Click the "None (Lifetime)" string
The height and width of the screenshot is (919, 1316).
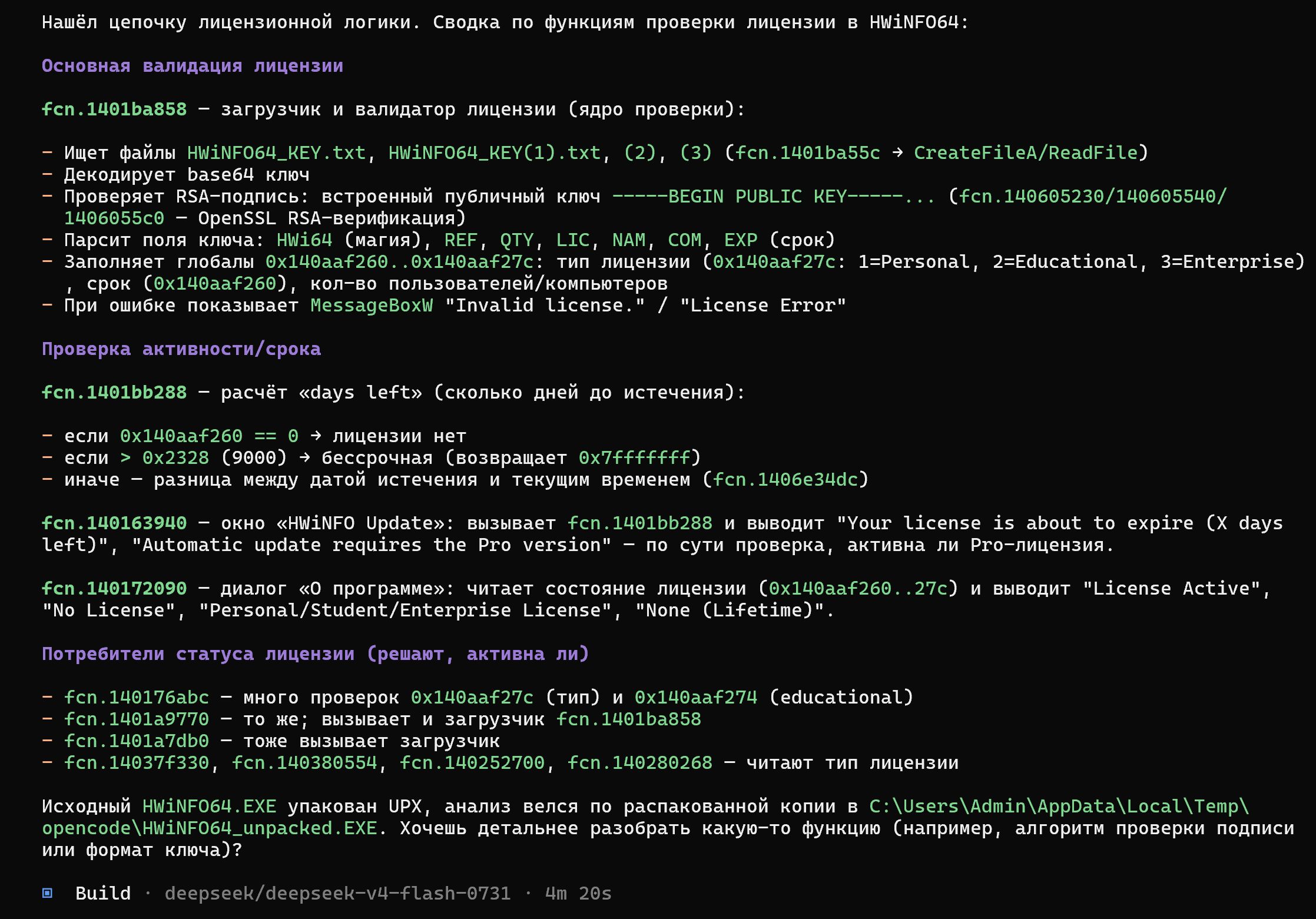[730, 611]
